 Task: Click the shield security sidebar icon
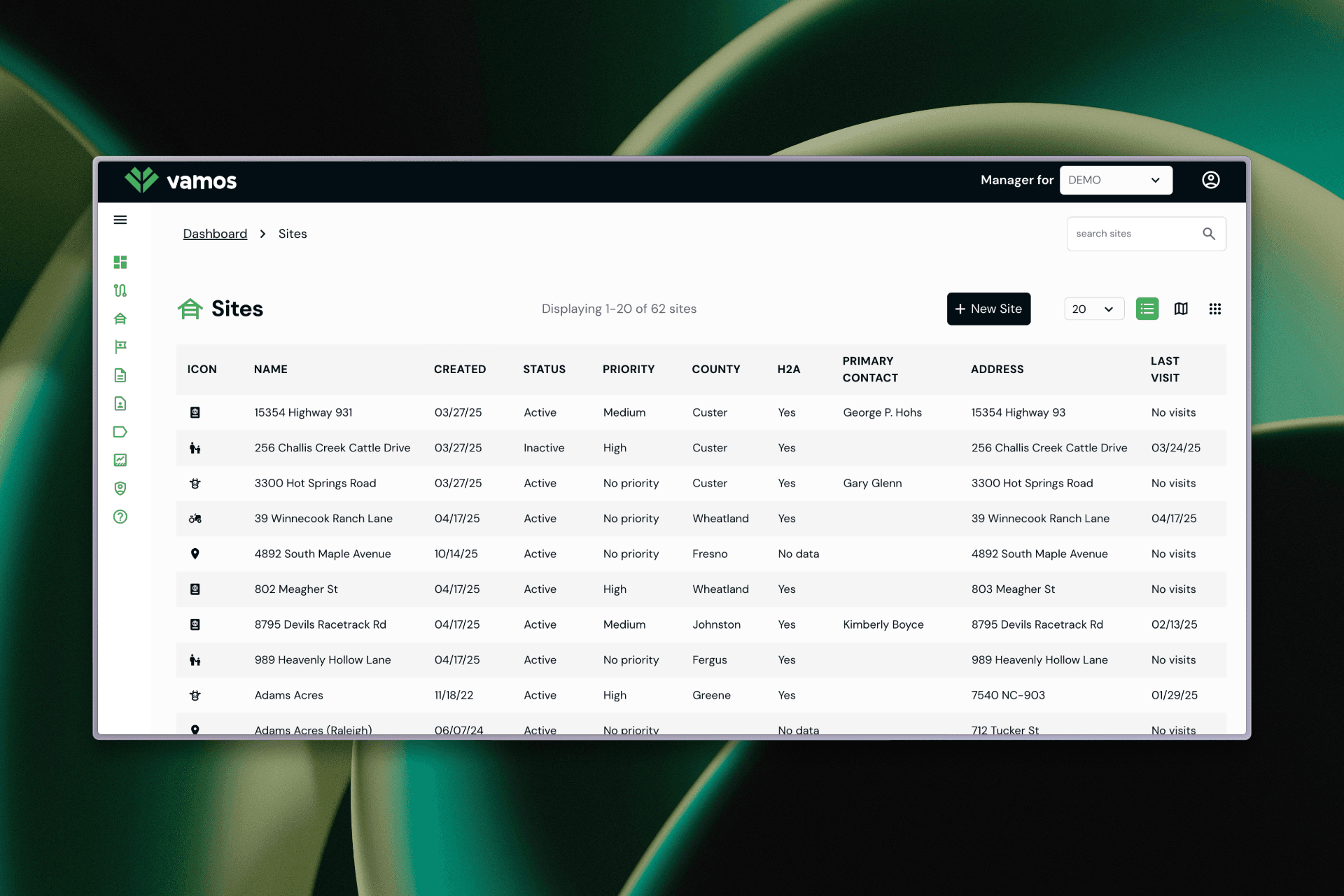pos(120,488)
